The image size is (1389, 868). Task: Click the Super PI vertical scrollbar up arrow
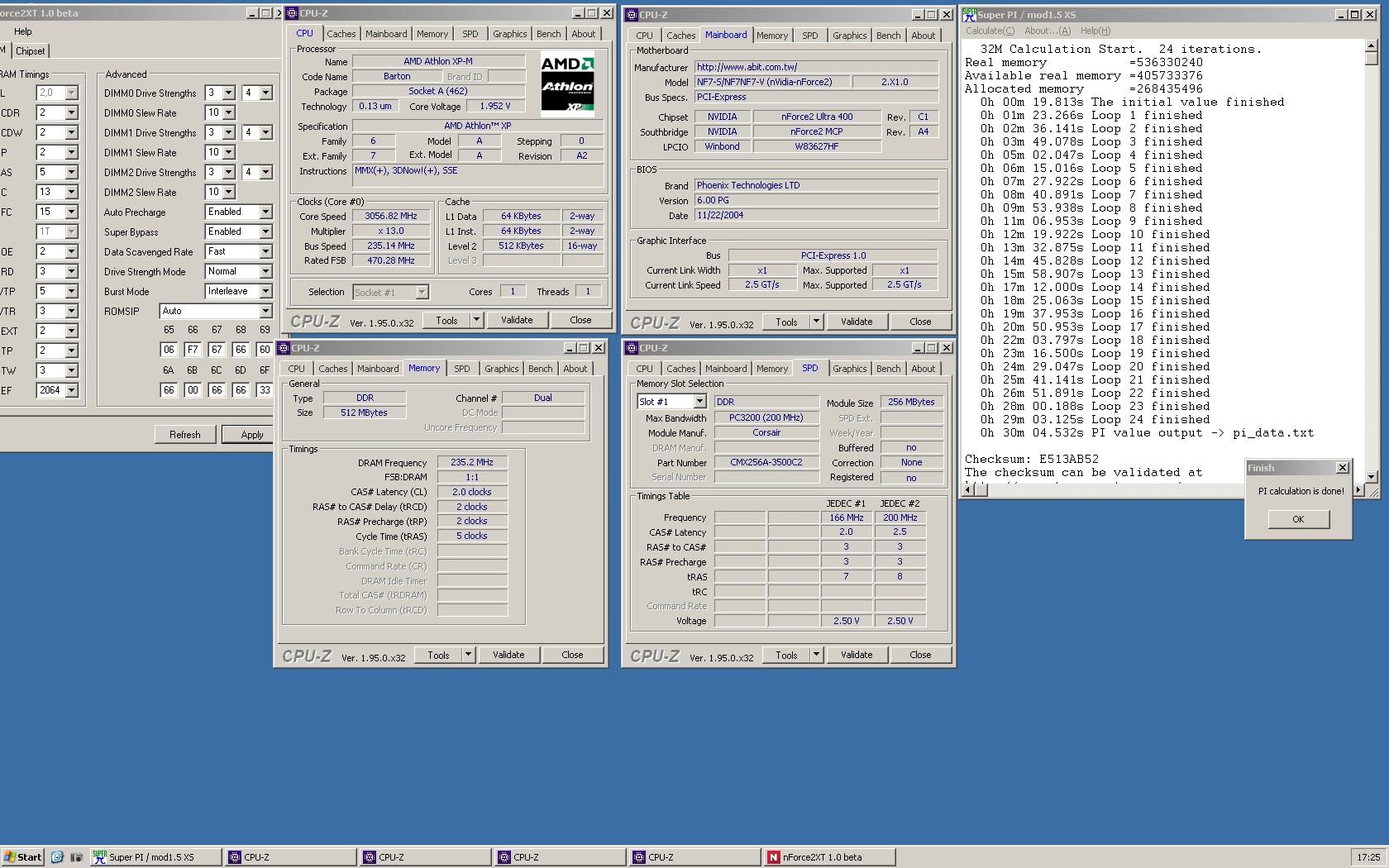(x=1371, y=46)
